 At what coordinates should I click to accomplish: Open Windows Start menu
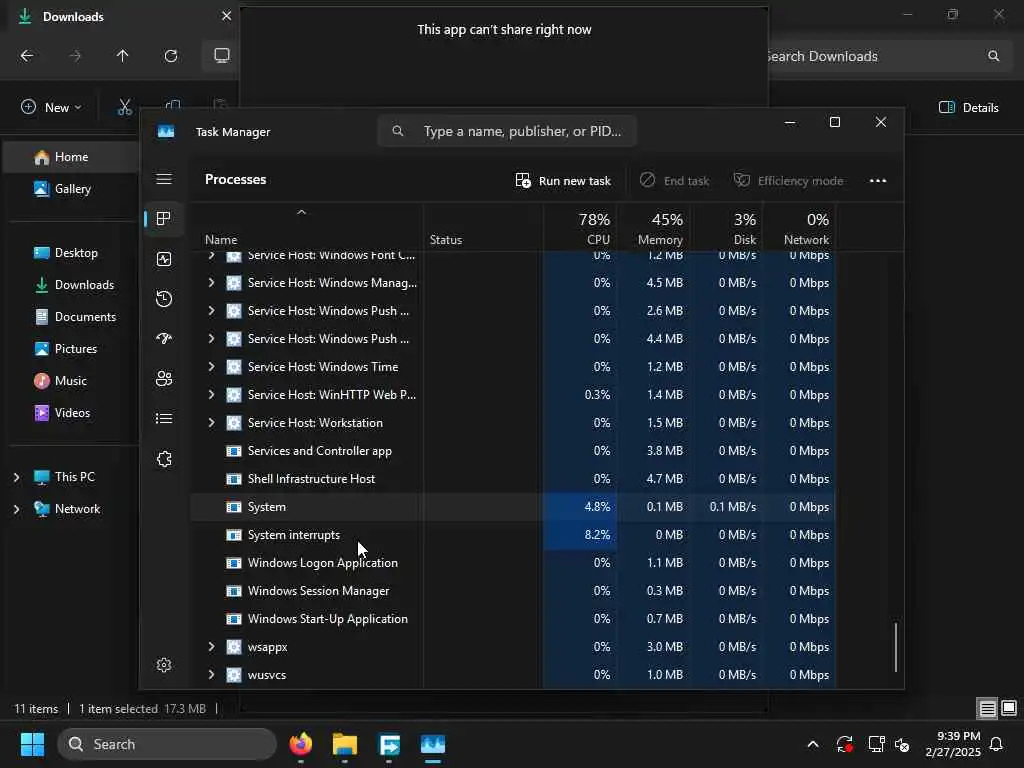click(x=32, y=744)
